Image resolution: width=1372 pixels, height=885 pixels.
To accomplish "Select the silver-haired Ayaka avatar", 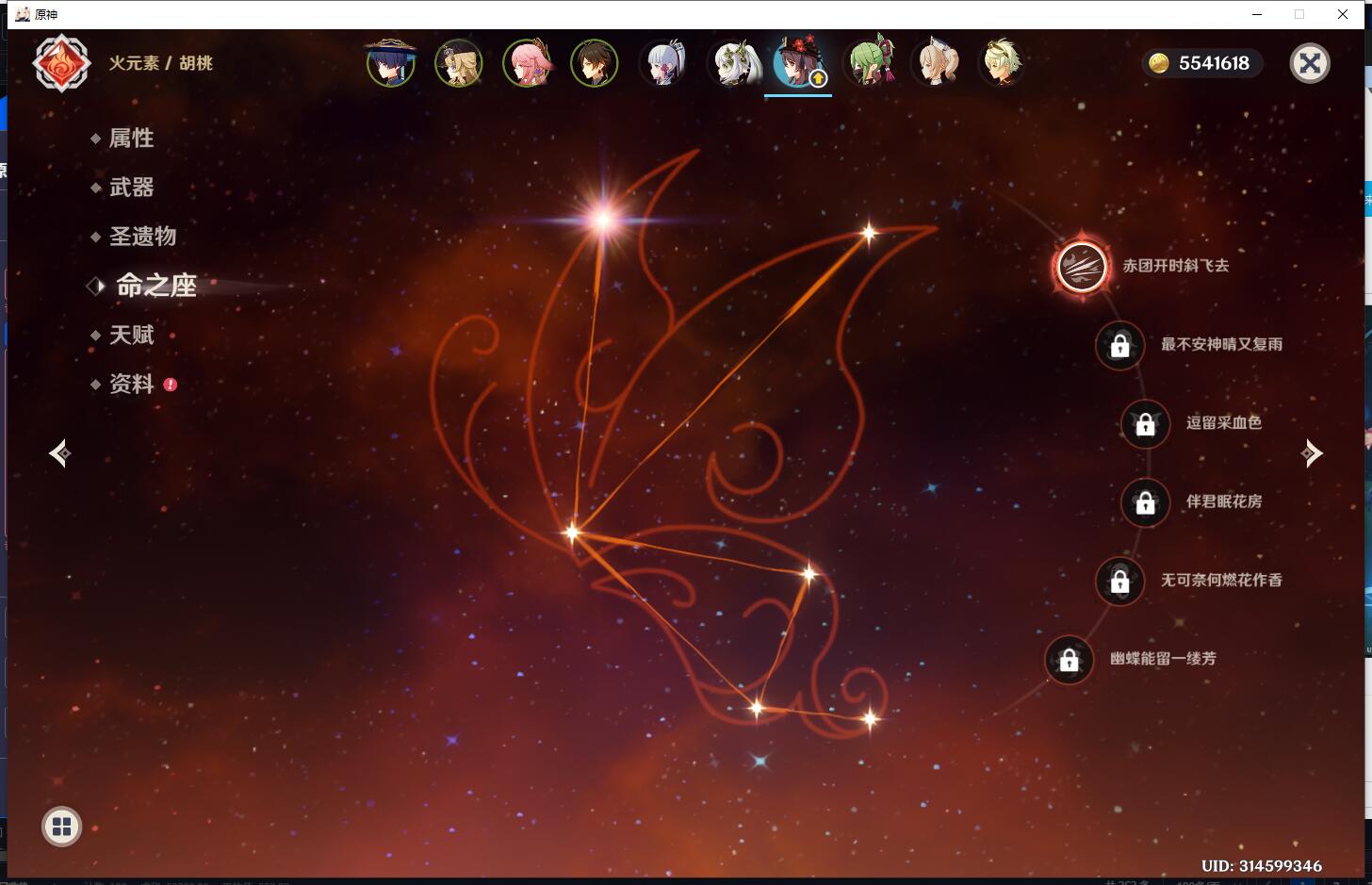I will pos(662,63).
